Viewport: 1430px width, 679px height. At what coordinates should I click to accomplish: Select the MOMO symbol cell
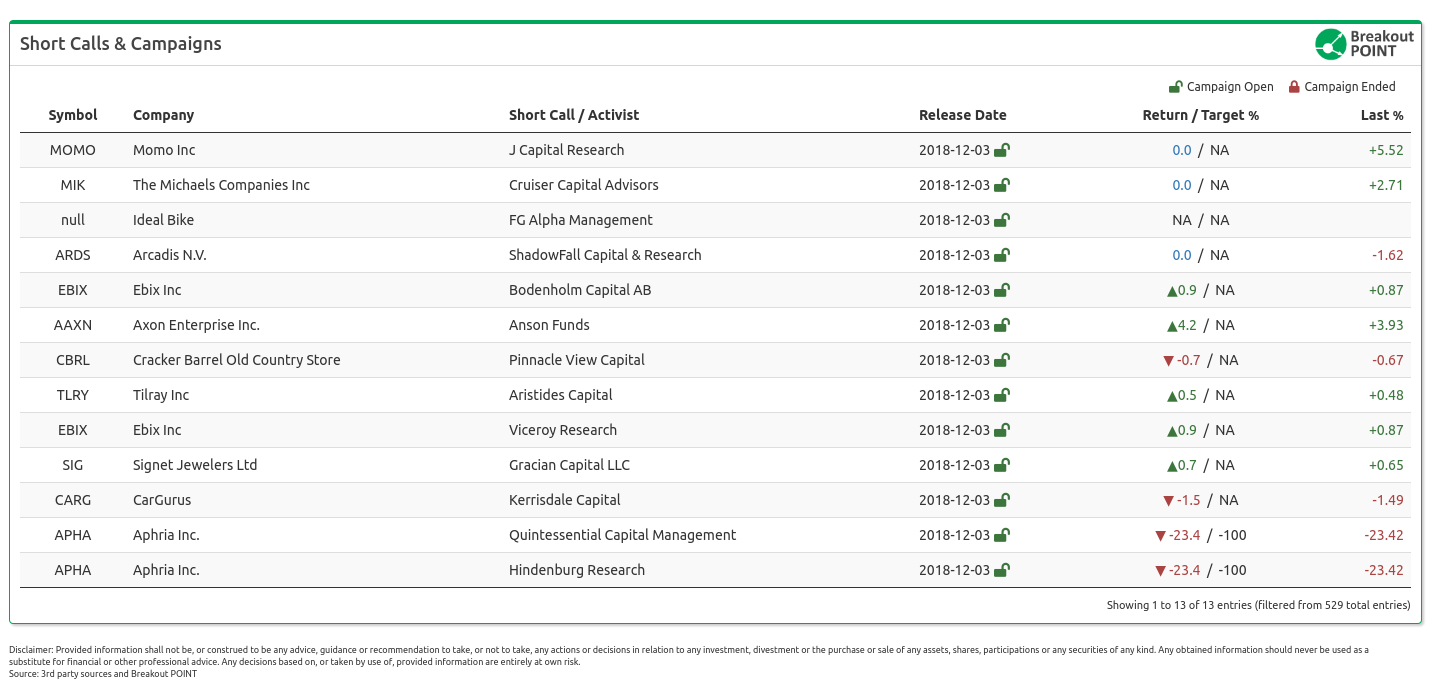pyautogui.click(x=73, y=150)
